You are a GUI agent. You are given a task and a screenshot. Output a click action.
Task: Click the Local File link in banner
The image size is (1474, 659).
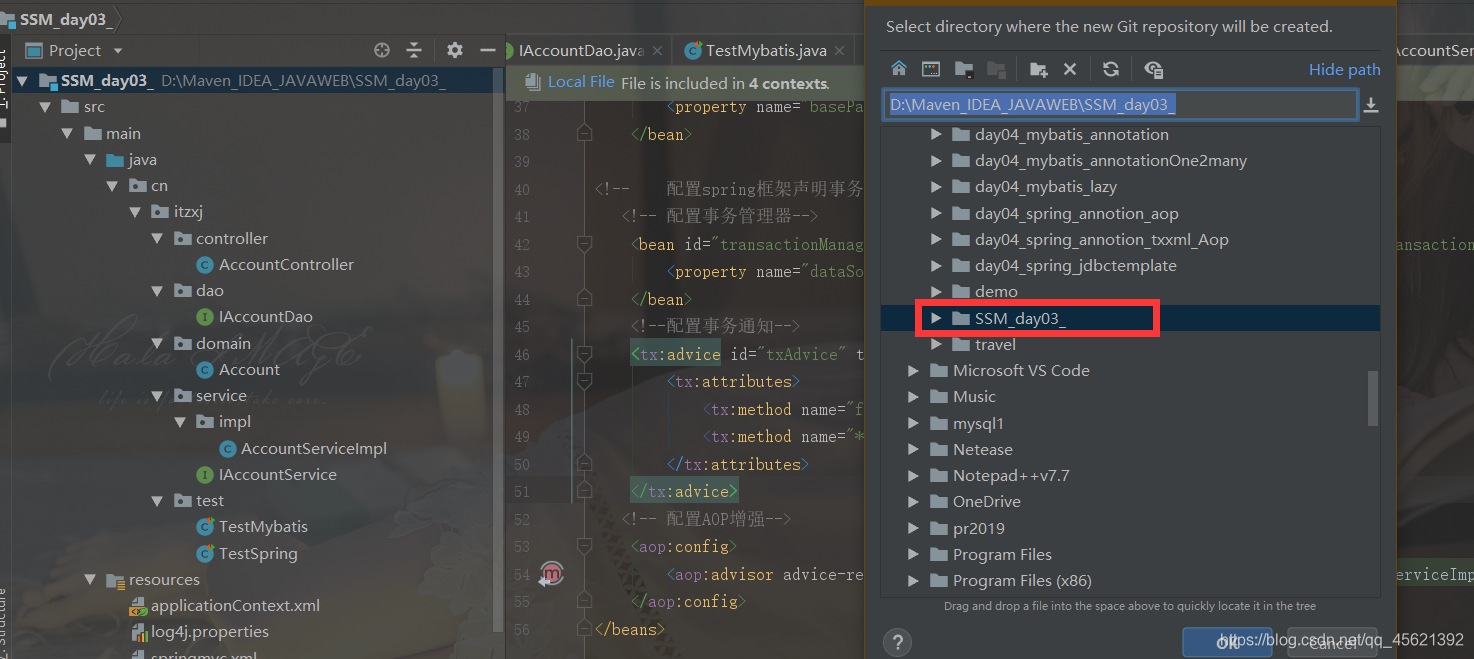tap(581, 82)
